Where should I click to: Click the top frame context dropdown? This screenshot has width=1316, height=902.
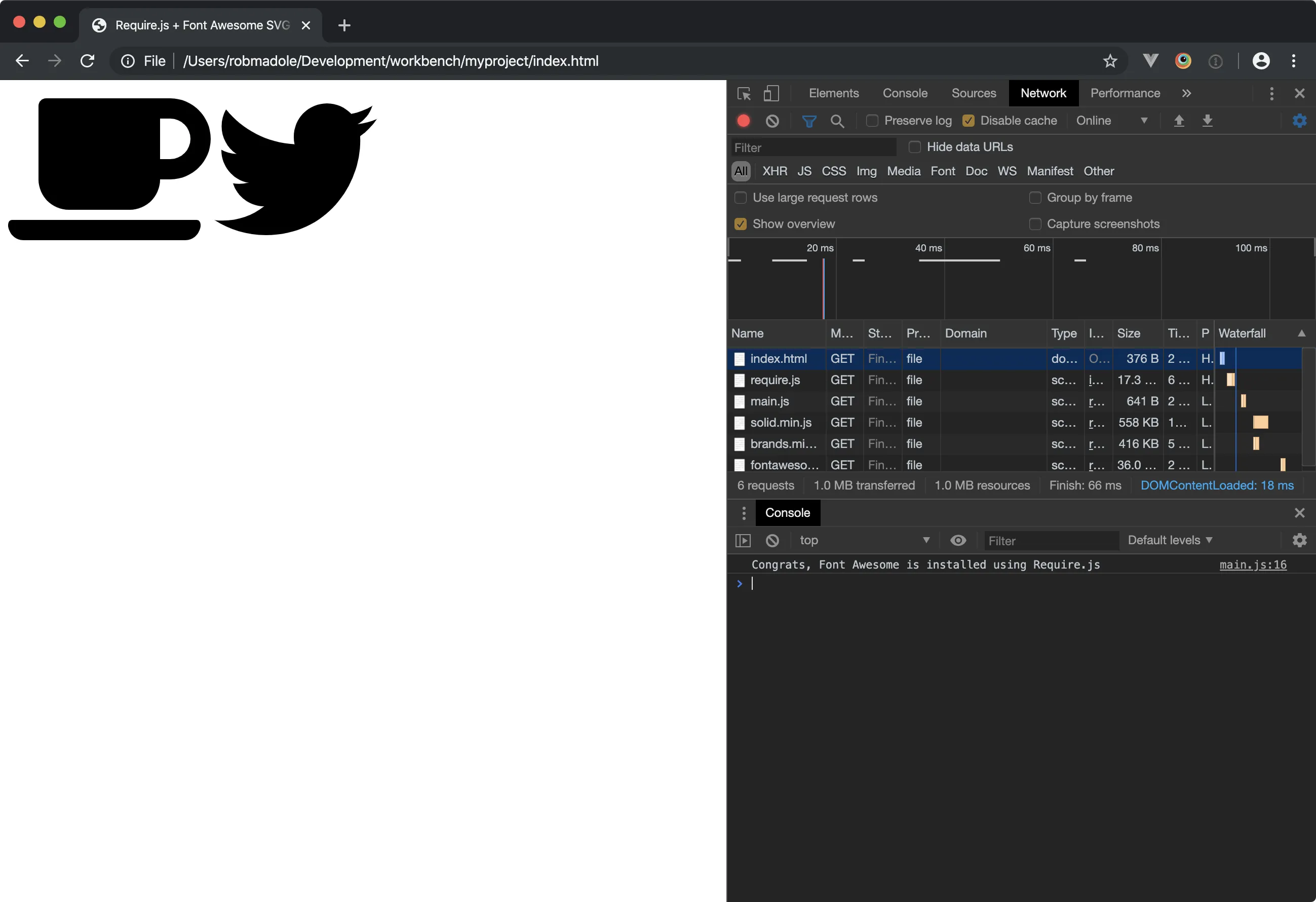click(x=862, y=540)
